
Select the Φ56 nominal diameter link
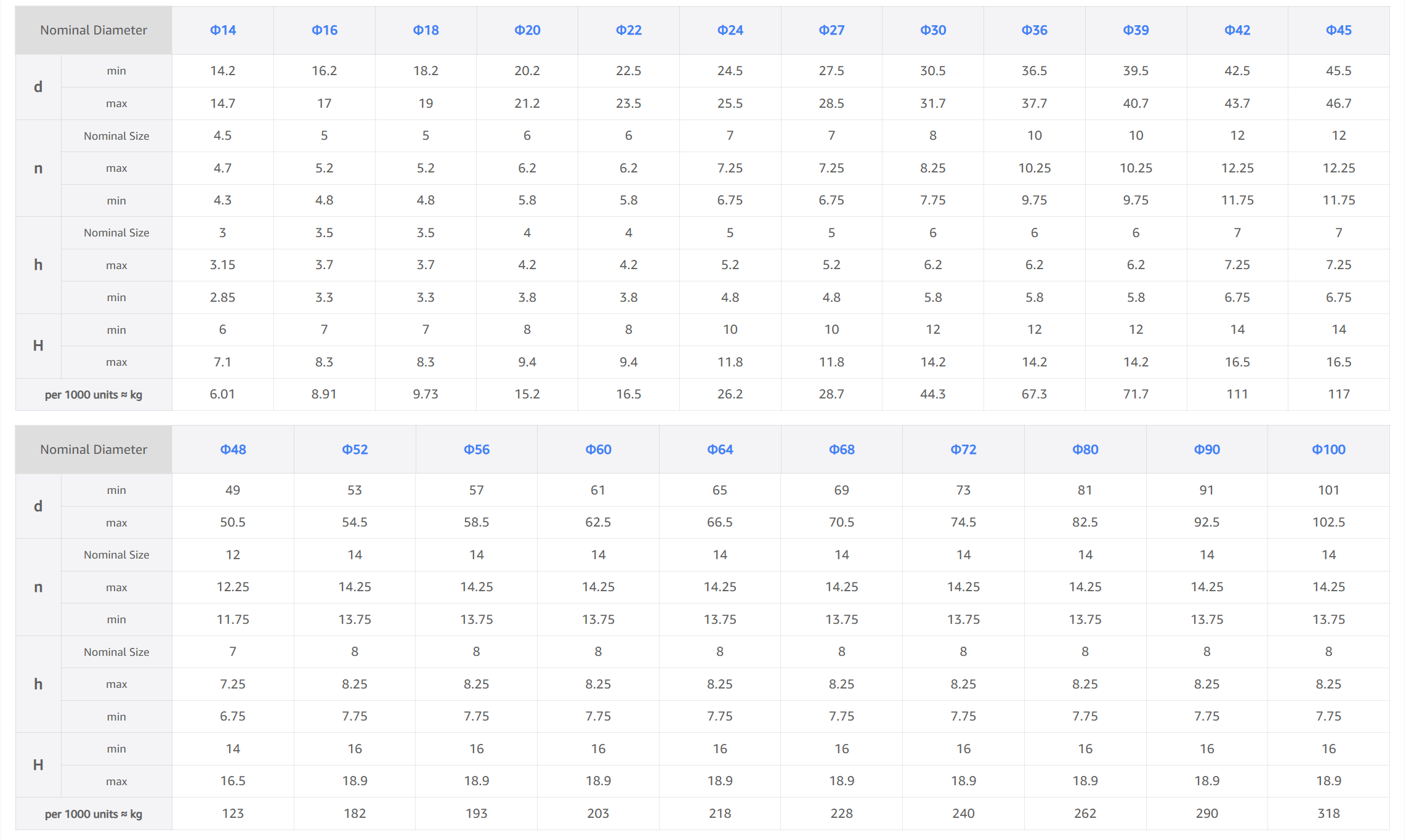coord(477,450)
